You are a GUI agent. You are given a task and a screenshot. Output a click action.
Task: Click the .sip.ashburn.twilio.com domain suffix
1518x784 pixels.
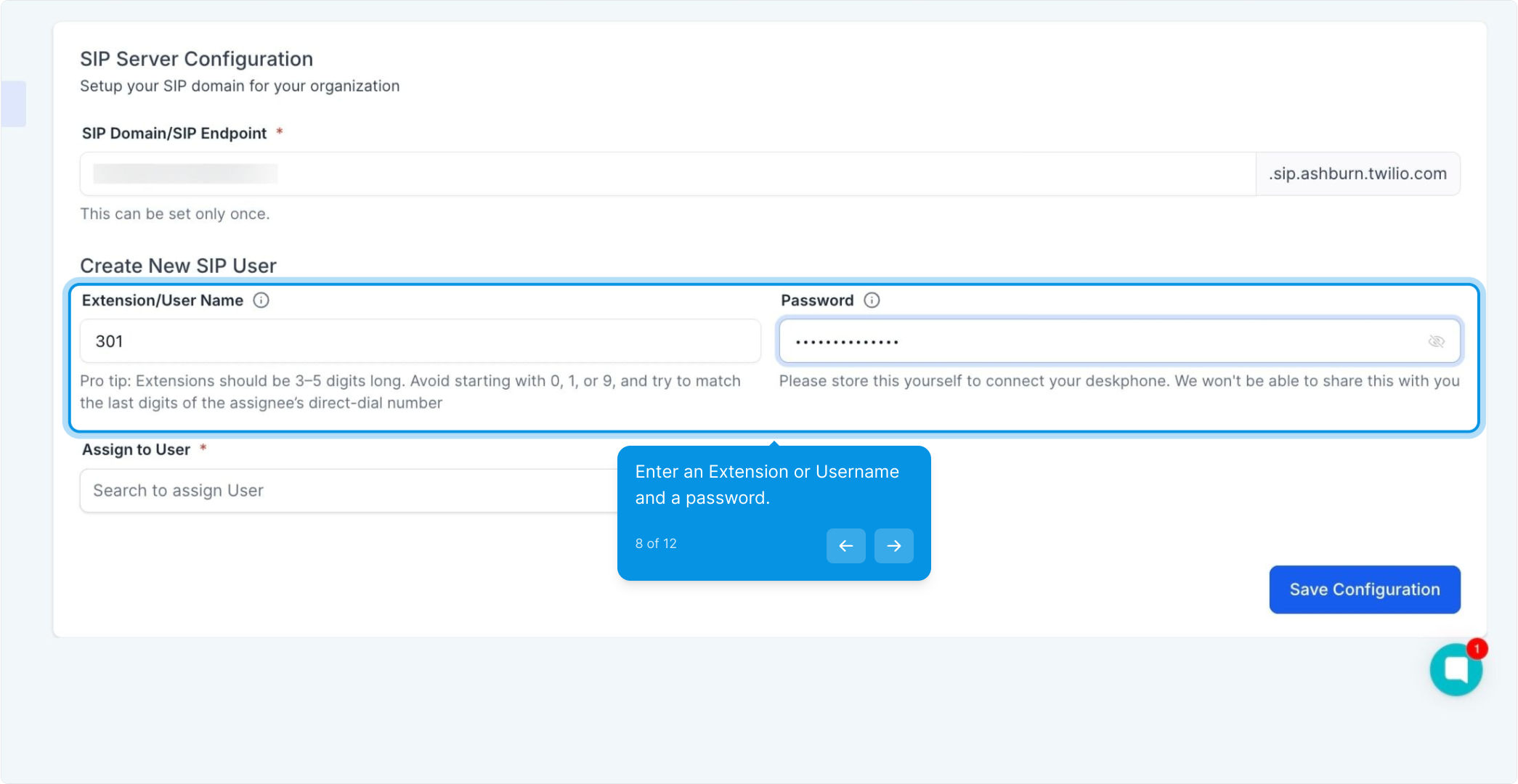tap(1357, 174)
